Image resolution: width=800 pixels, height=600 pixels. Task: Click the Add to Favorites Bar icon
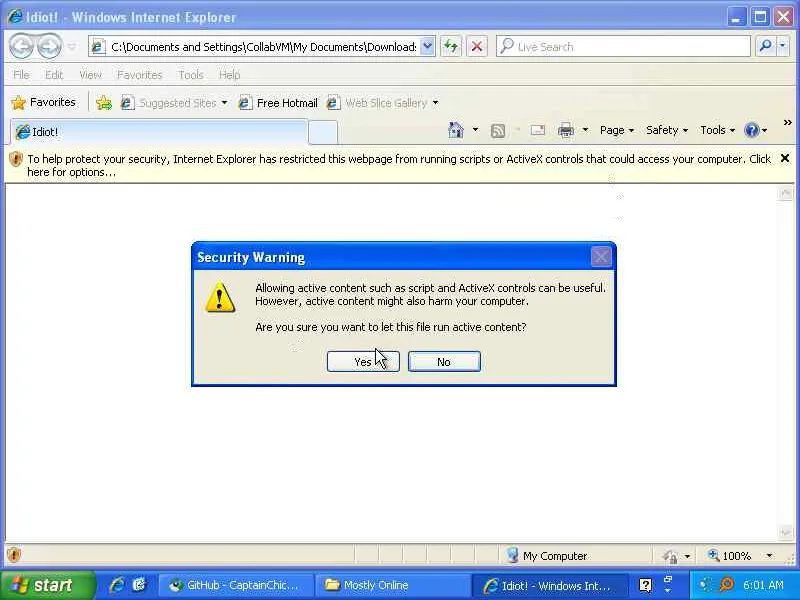(104, 103)
